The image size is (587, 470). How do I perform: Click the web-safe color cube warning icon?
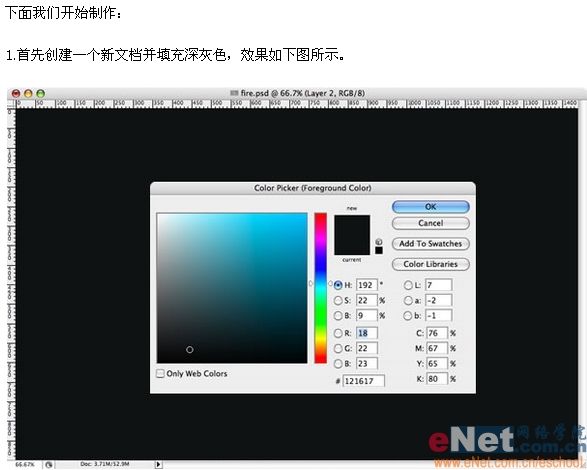(x=379, y=242)
